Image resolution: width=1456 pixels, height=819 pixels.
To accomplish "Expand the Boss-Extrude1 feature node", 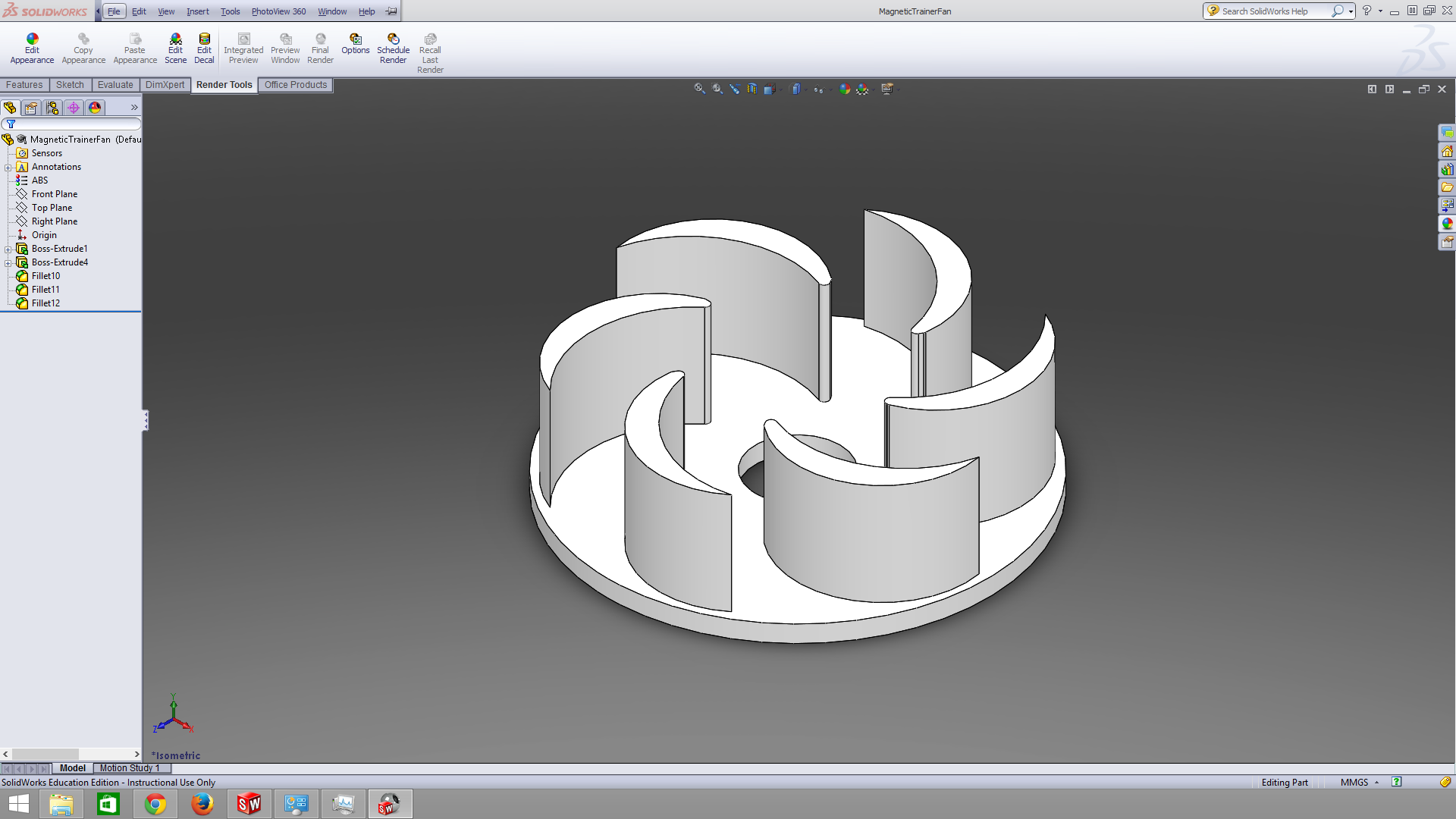I will point(8,249).
